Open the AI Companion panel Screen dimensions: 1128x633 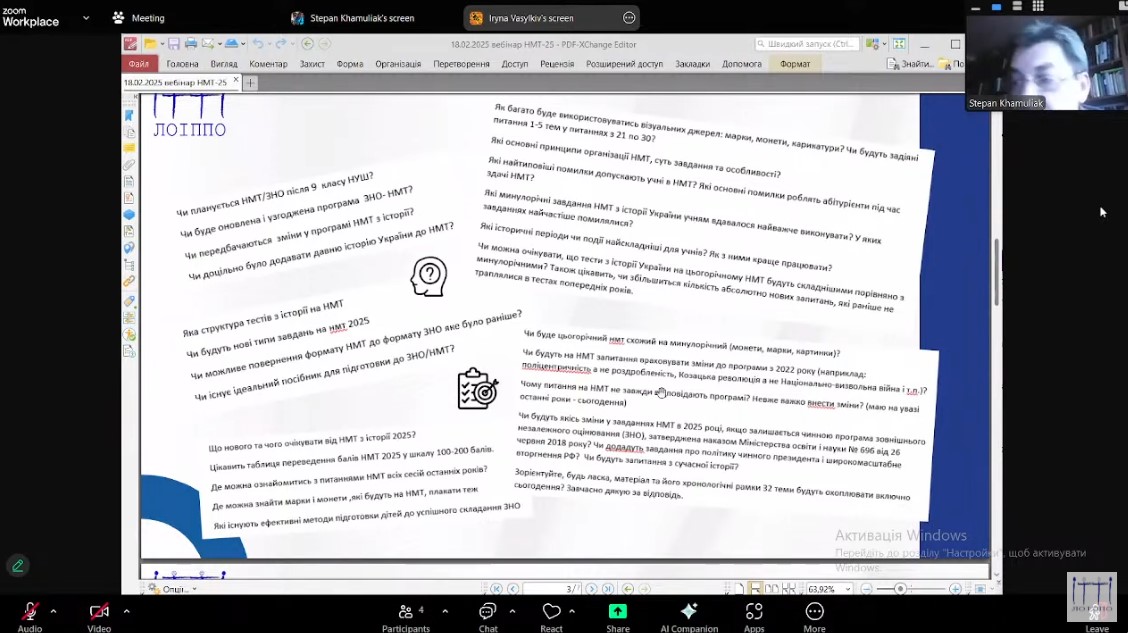pyautogui.click(x=689, y=612)
